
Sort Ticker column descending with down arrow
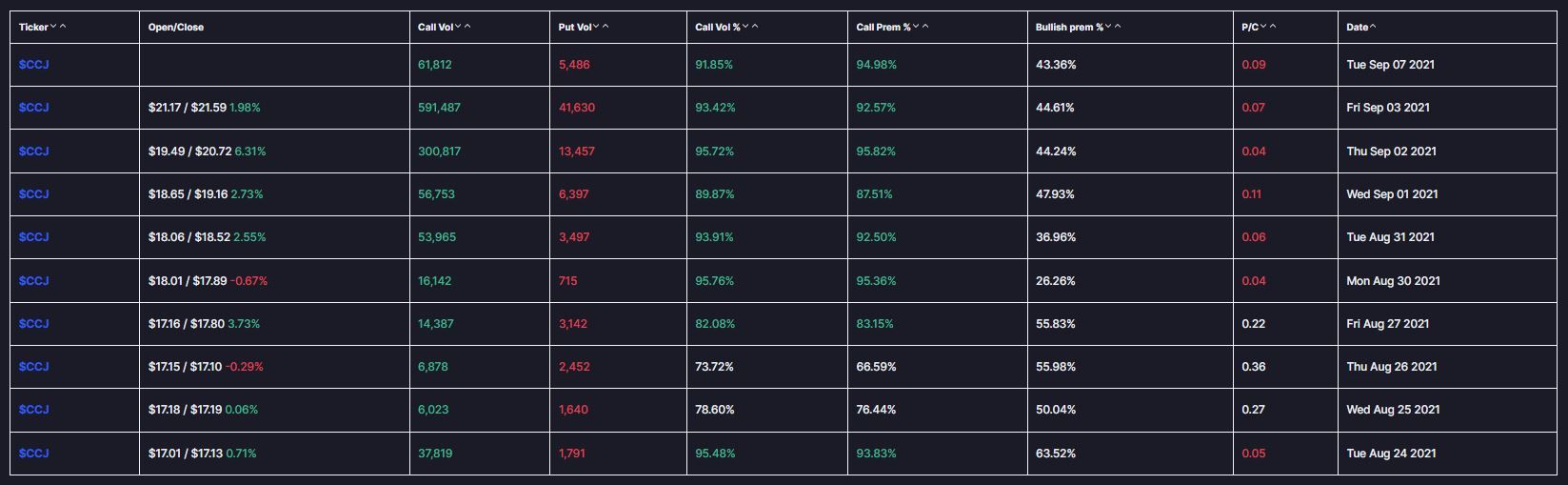click(x=53, y=27)
